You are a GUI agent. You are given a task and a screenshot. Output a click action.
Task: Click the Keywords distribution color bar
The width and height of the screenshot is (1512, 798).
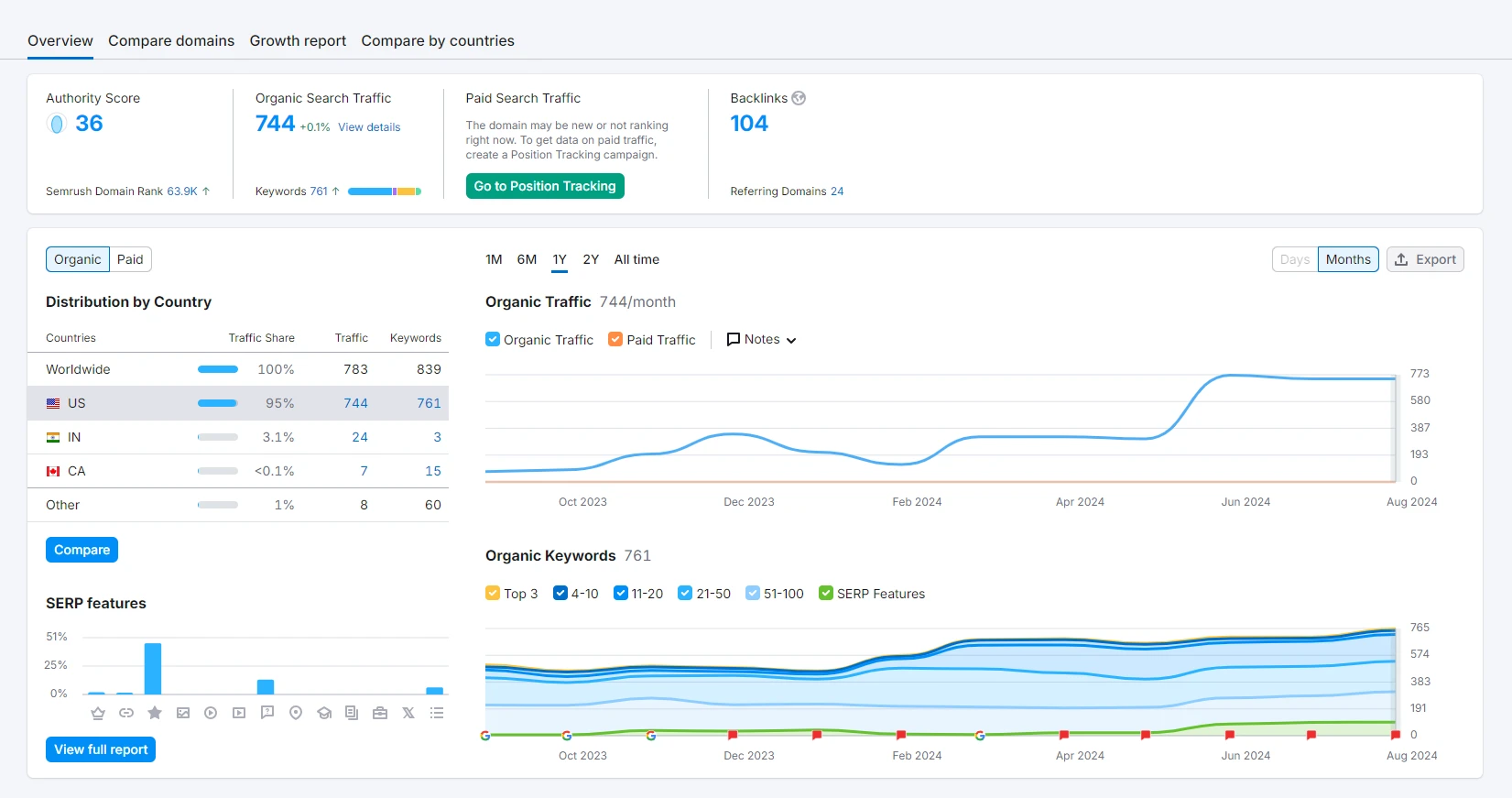pos(385,191)
